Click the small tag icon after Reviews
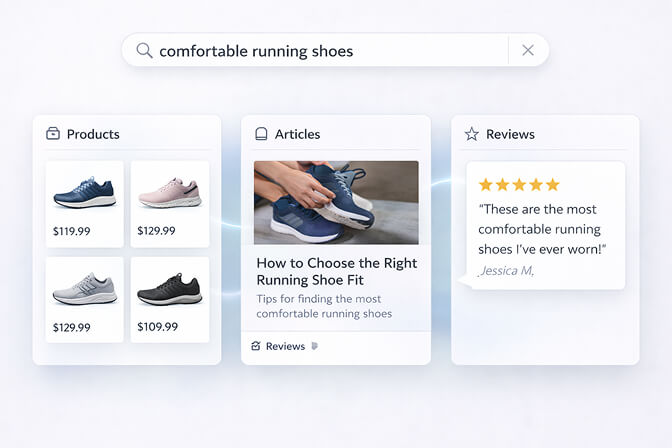 coord(315,346)
